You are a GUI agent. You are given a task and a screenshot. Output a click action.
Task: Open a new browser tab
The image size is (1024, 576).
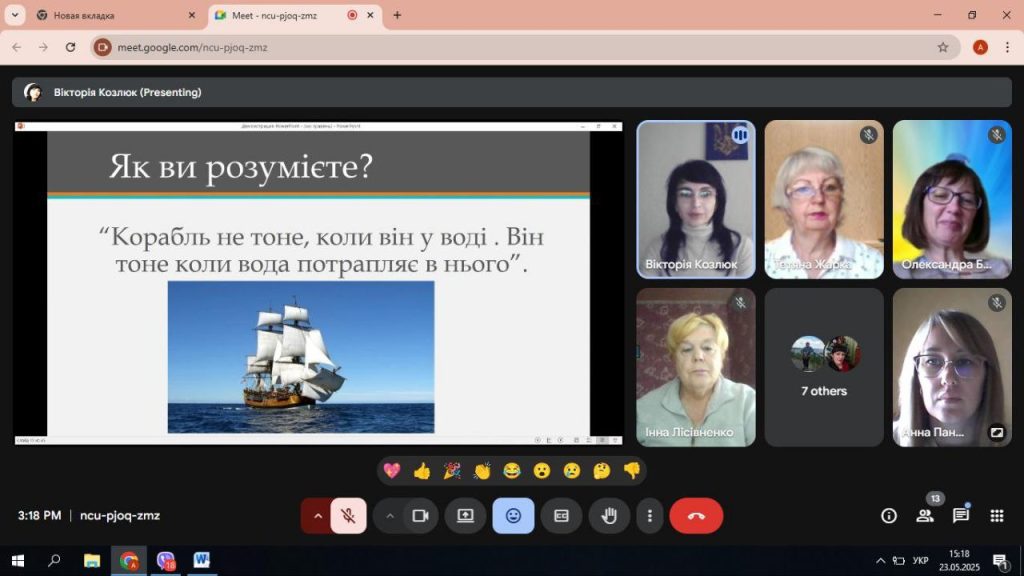coord(397,15)
